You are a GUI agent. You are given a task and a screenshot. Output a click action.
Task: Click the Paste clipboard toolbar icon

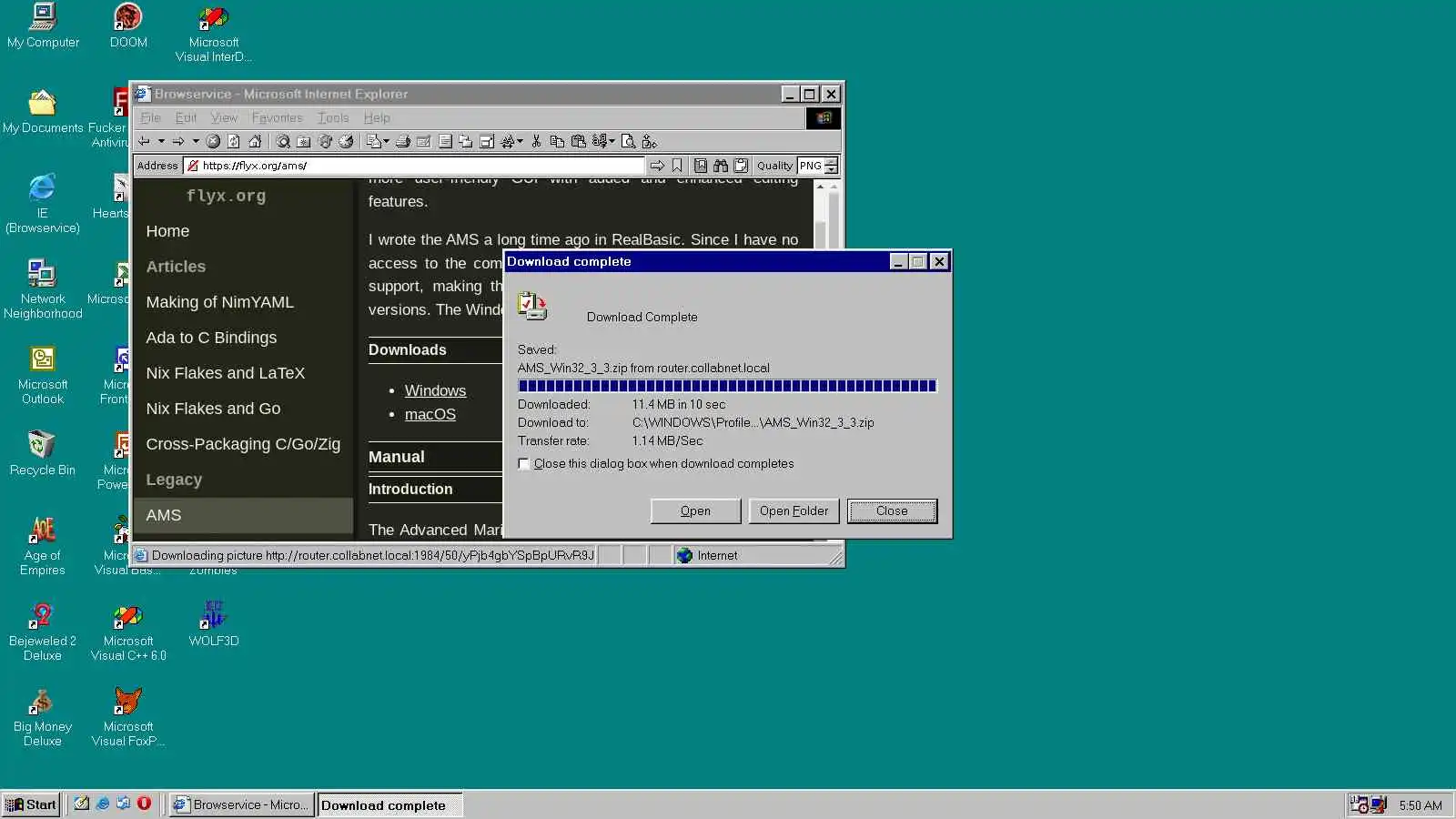(578, 141)
